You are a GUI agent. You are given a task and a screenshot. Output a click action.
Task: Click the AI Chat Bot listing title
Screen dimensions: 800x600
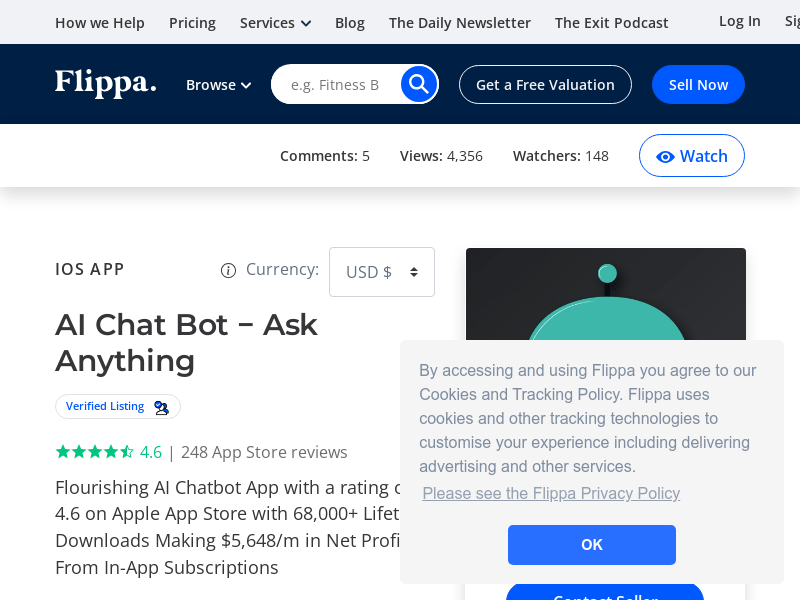coord(186,343)
